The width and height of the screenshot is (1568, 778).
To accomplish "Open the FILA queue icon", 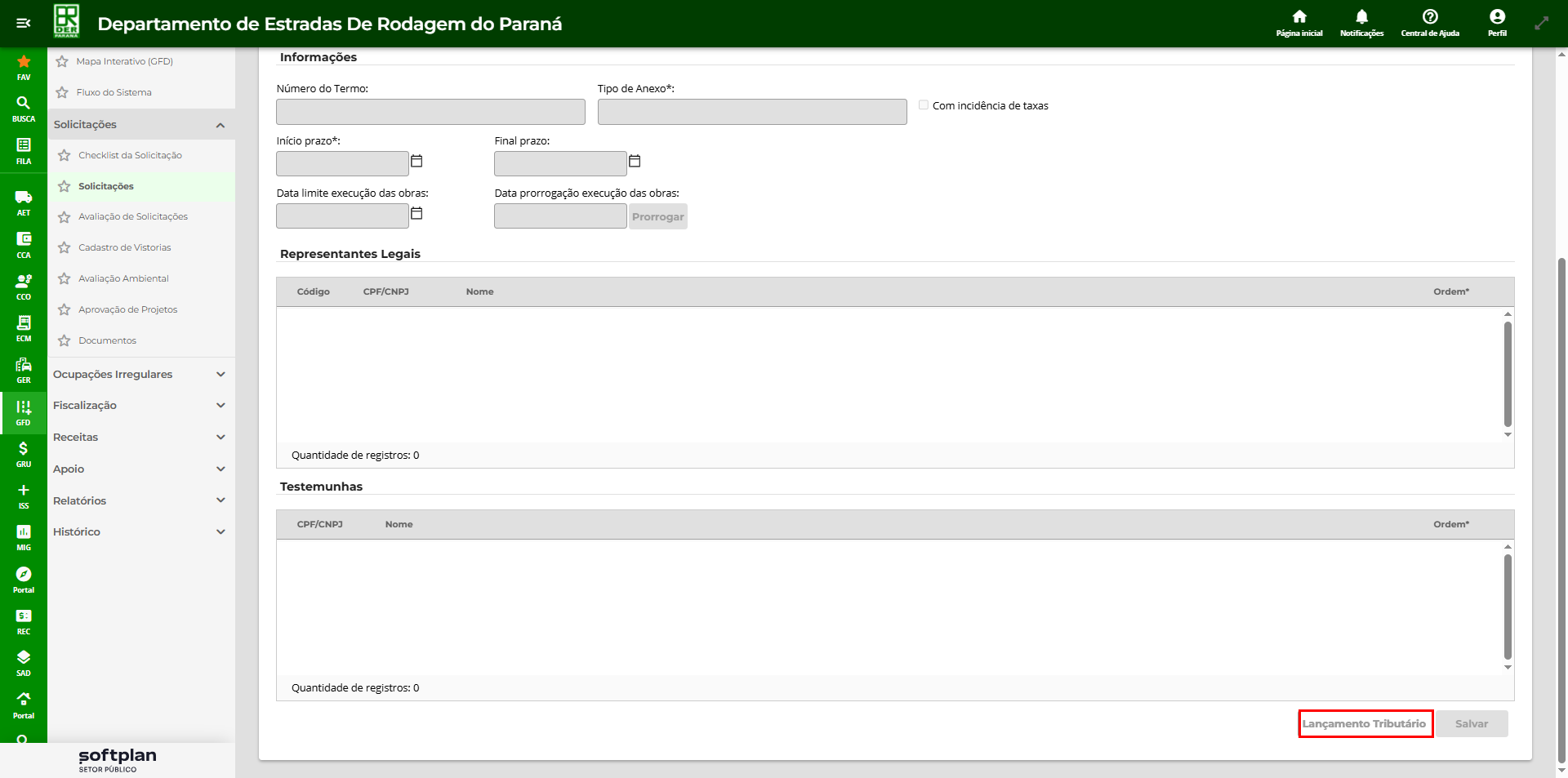I will coord(24,150).
